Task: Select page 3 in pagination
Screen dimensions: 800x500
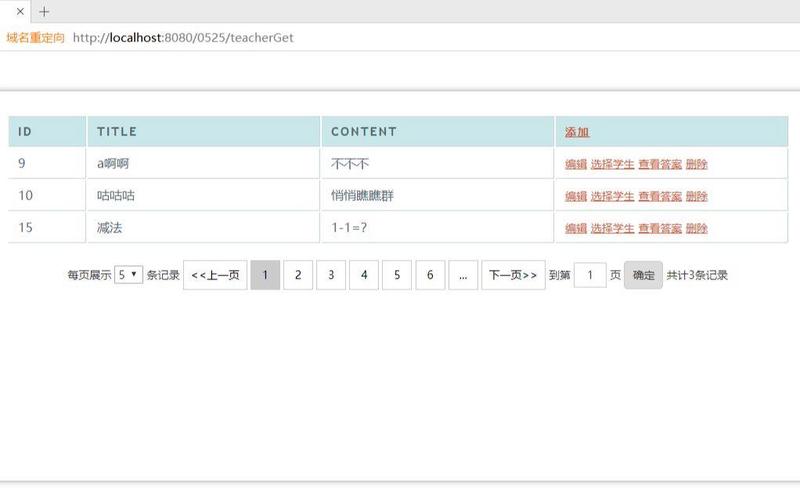Action: click(331, 275)
